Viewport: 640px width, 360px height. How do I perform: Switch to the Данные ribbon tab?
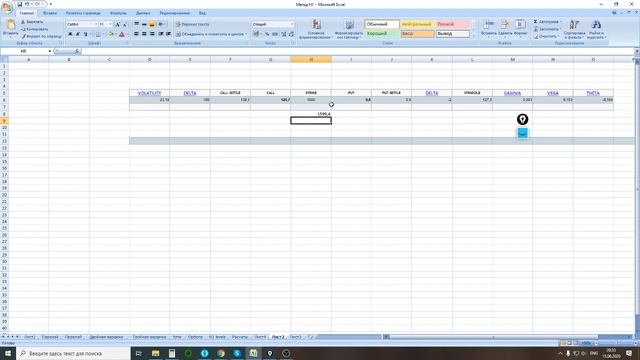(143, 13)
